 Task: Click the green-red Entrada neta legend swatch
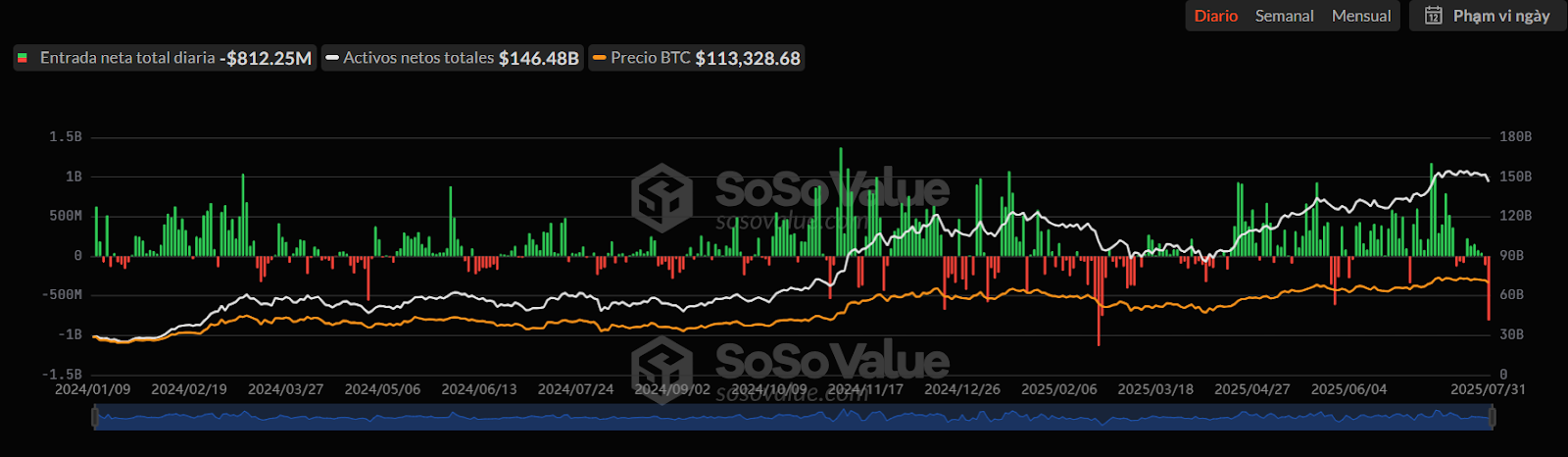[23, 58]
